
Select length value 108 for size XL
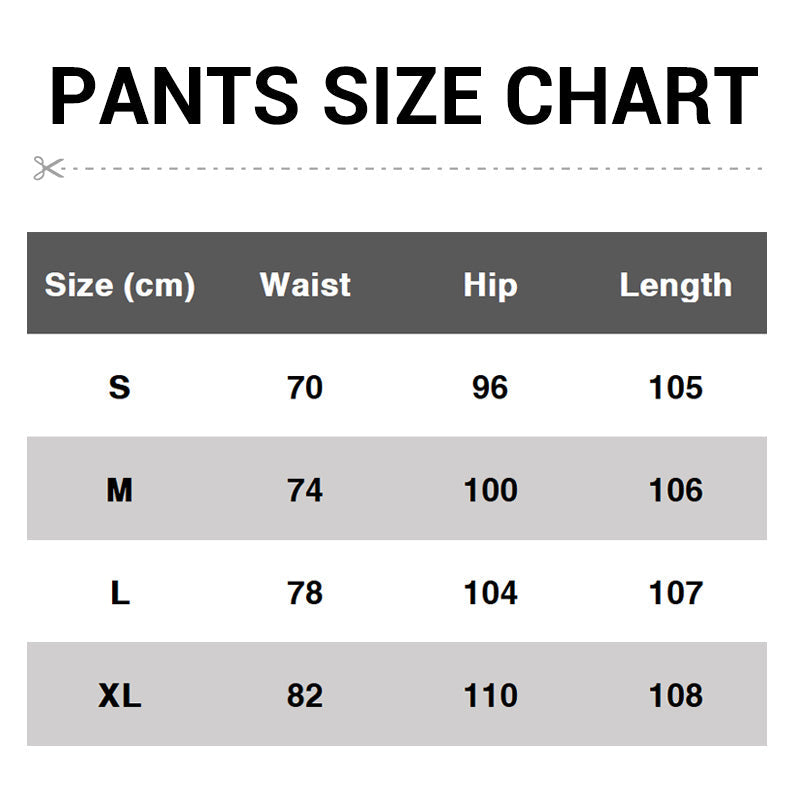676,696
